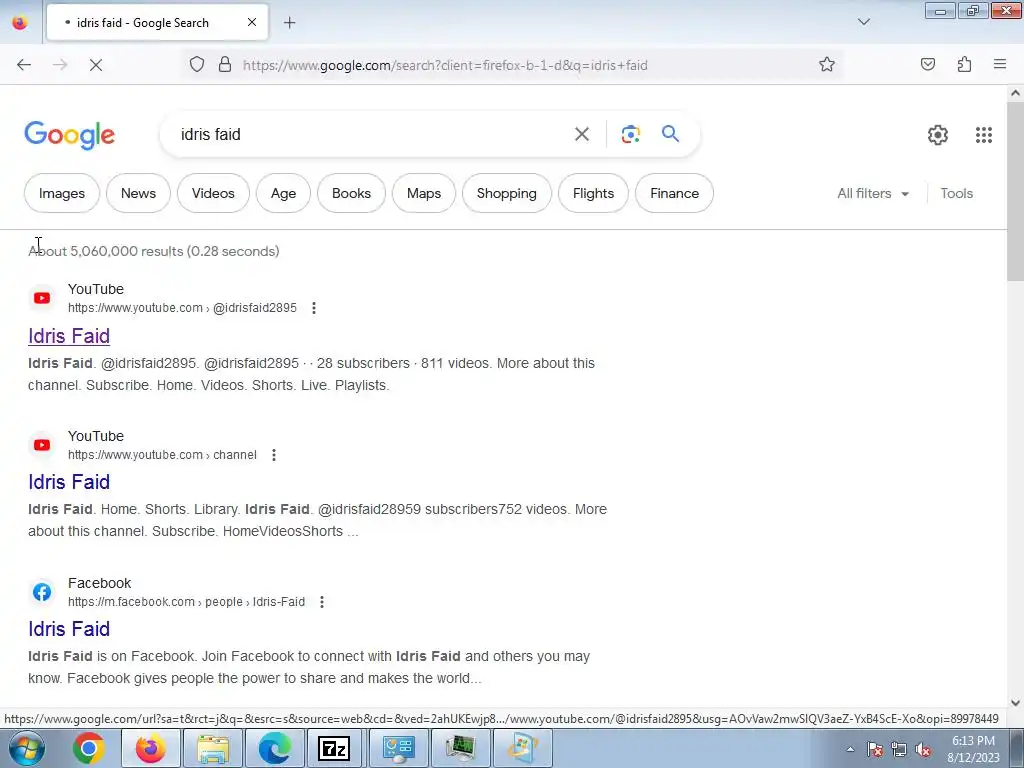1024x768 pixels.
Task: Open options for YouTube channel result
Action: tap(274, 455)
